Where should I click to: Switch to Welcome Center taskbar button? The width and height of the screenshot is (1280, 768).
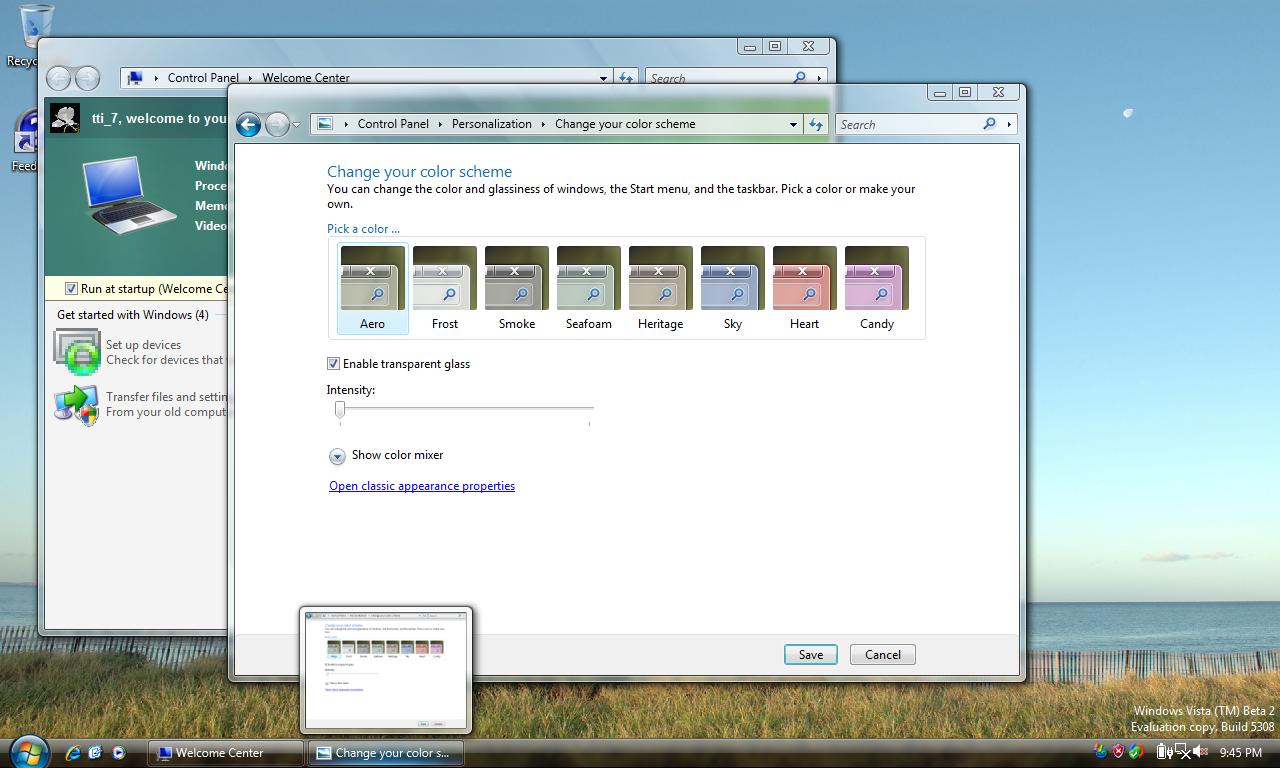225,753
